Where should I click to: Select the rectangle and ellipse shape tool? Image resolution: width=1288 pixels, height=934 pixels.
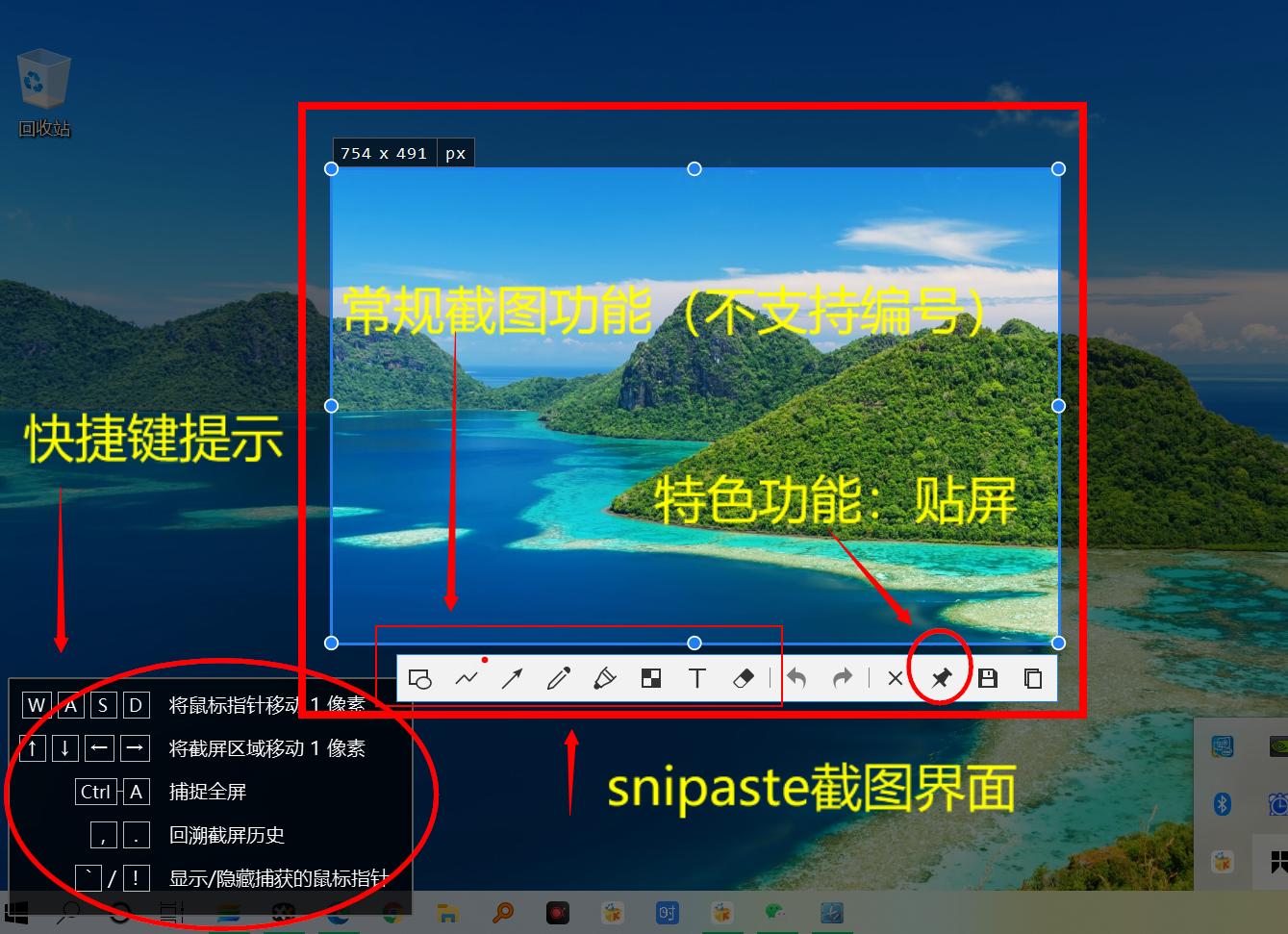coord(419,679)
